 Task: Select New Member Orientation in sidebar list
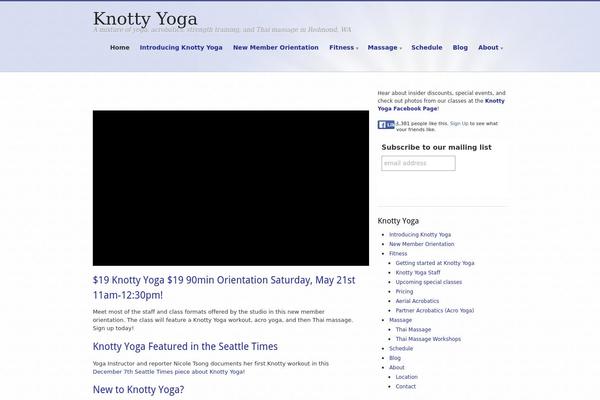[422, 244]
